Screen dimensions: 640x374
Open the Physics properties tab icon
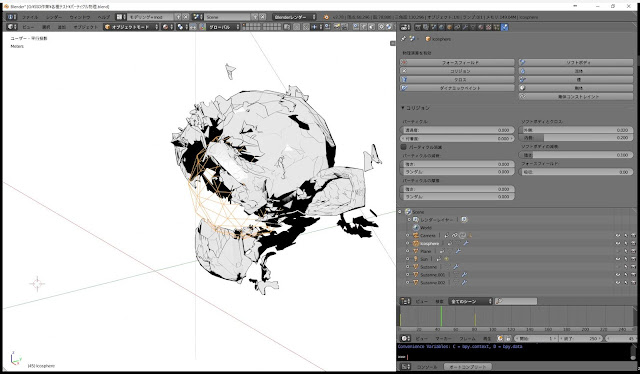point(504,27)
